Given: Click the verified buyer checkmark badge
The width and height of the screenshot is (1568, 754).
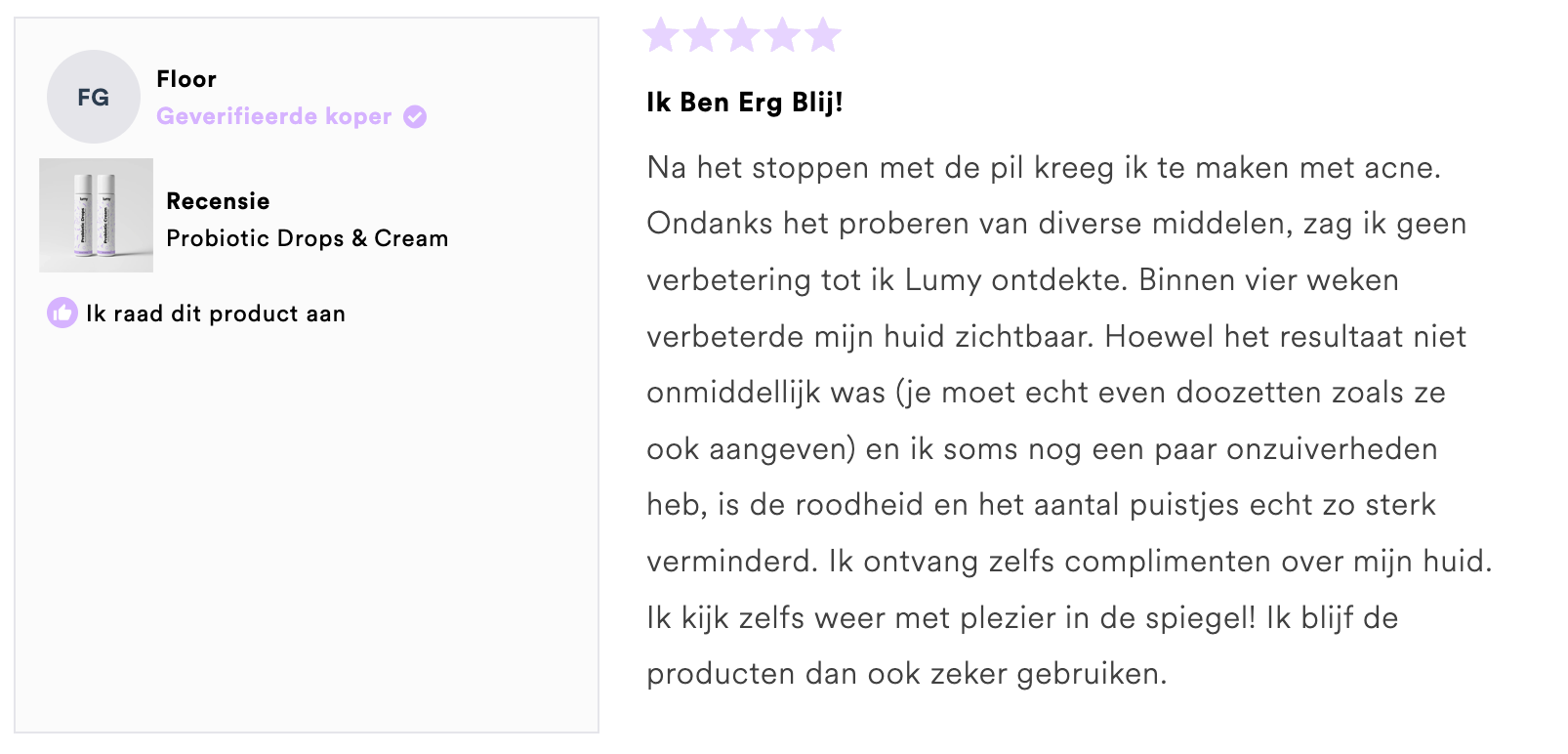Looking at the screenshot, I should click(415, 117).
